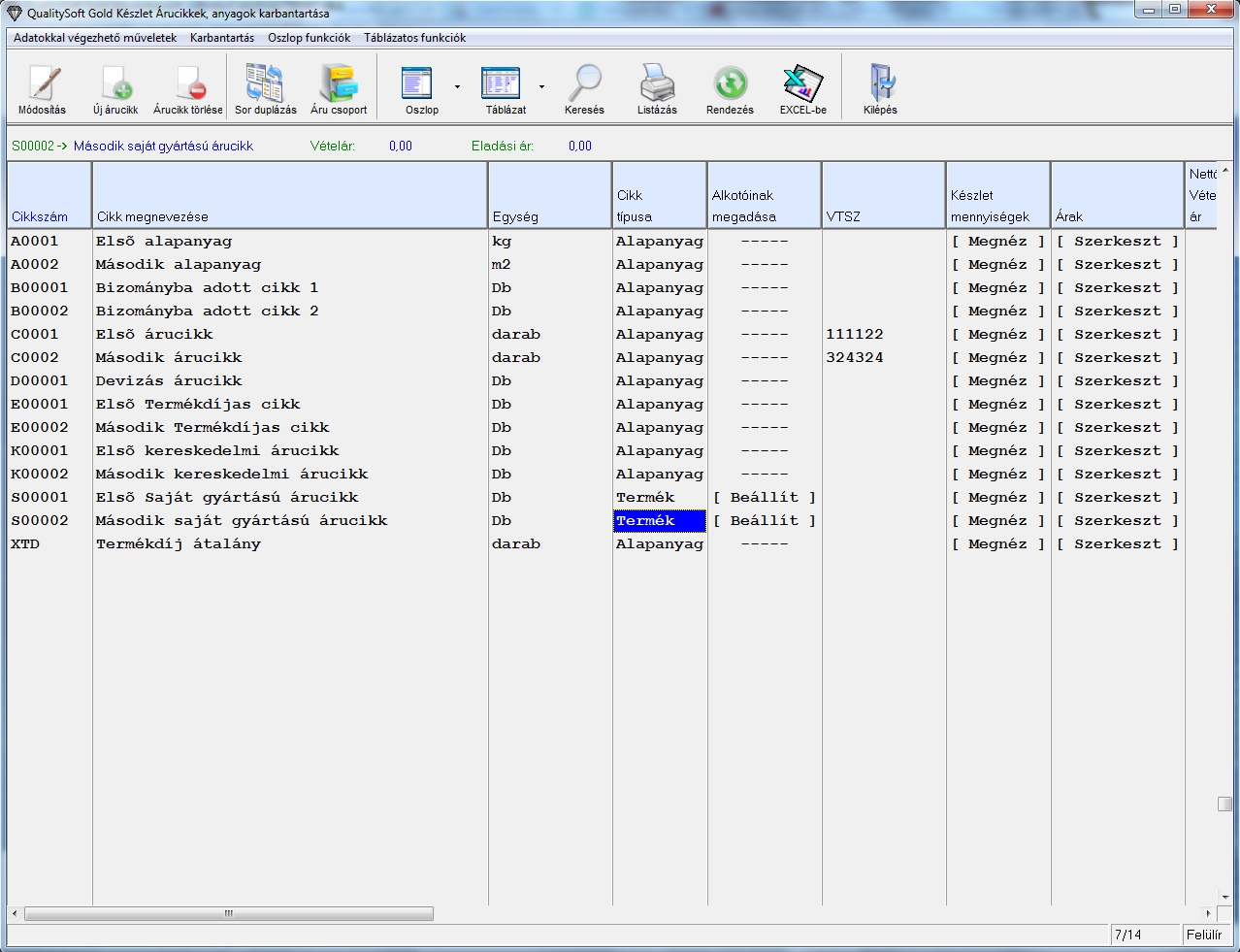Screen dimensions: 1240x952
Task: Open the Adatokkal végezhető műveletek menu
Action: (x=95, y=38)
